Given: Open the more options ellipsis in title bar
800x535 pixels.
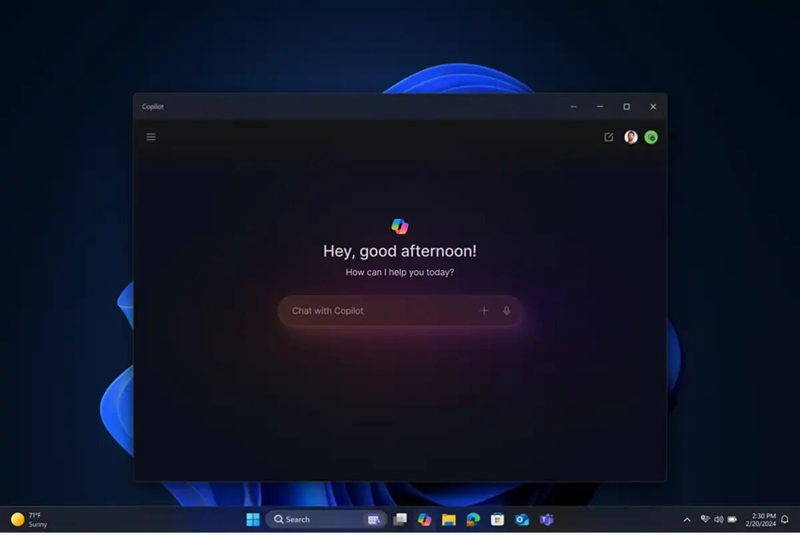Looking at the screenshot, I should [574, 107].
